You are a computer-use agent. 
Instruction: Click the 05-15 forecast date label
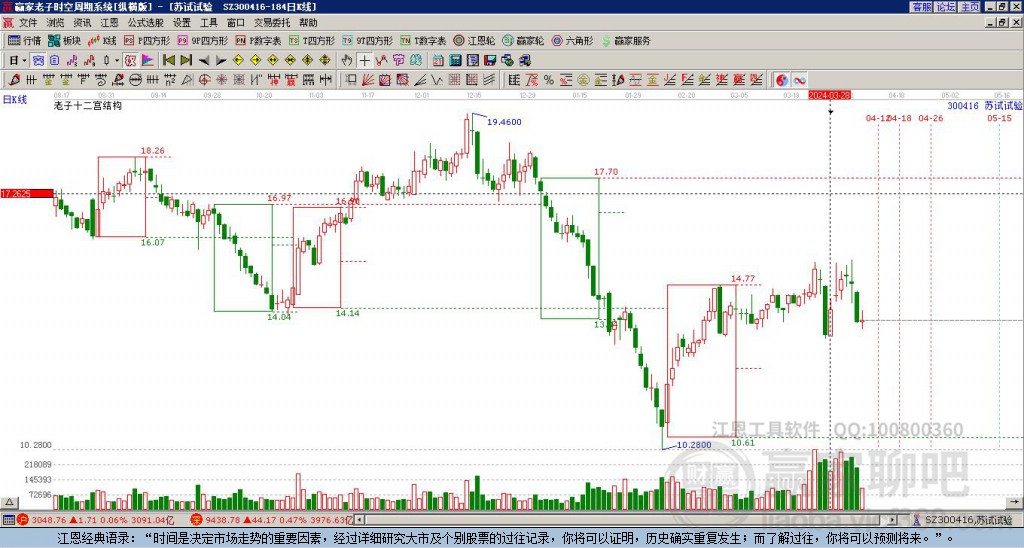(999, 118)
